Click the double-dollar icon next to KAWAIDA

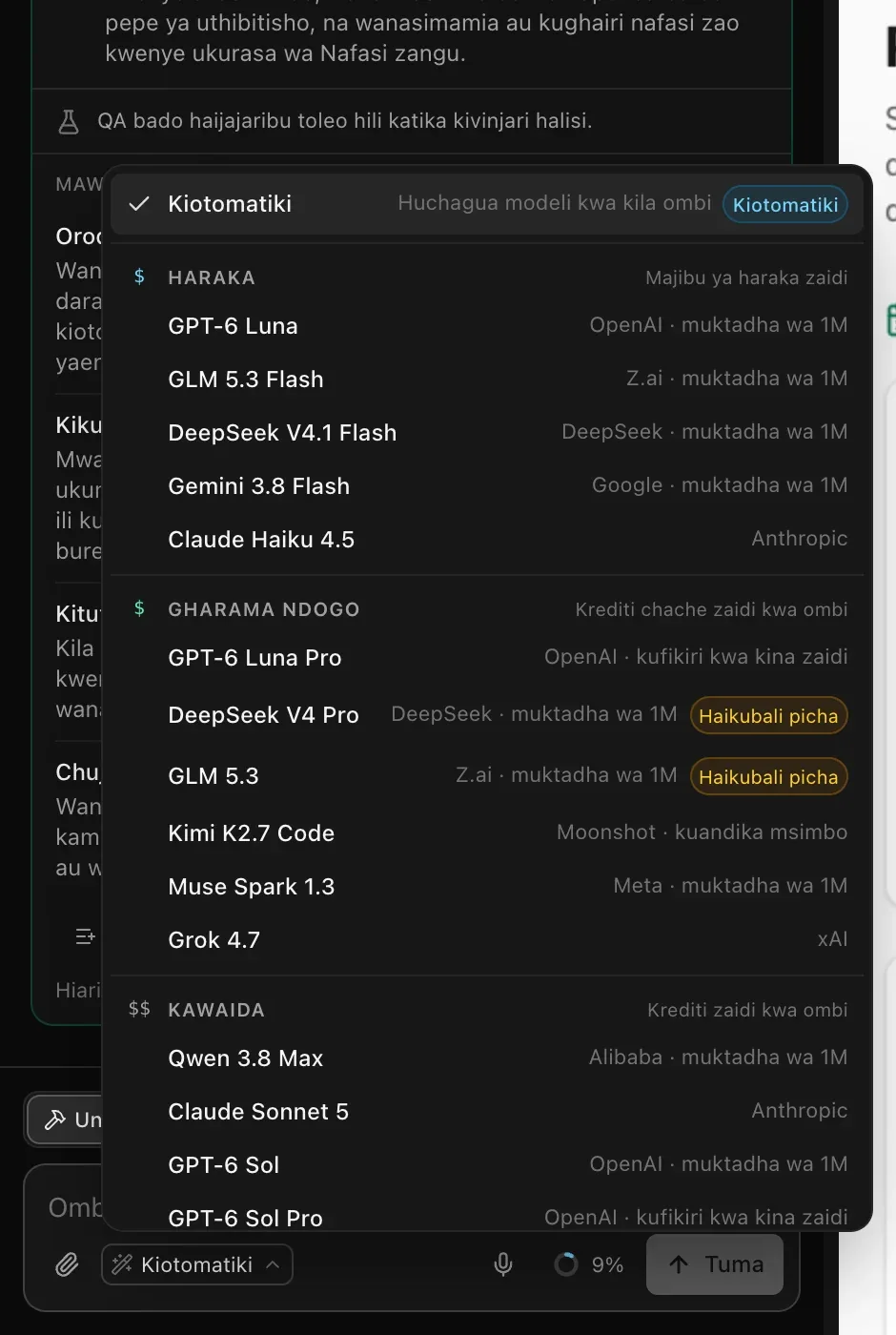139,1009
